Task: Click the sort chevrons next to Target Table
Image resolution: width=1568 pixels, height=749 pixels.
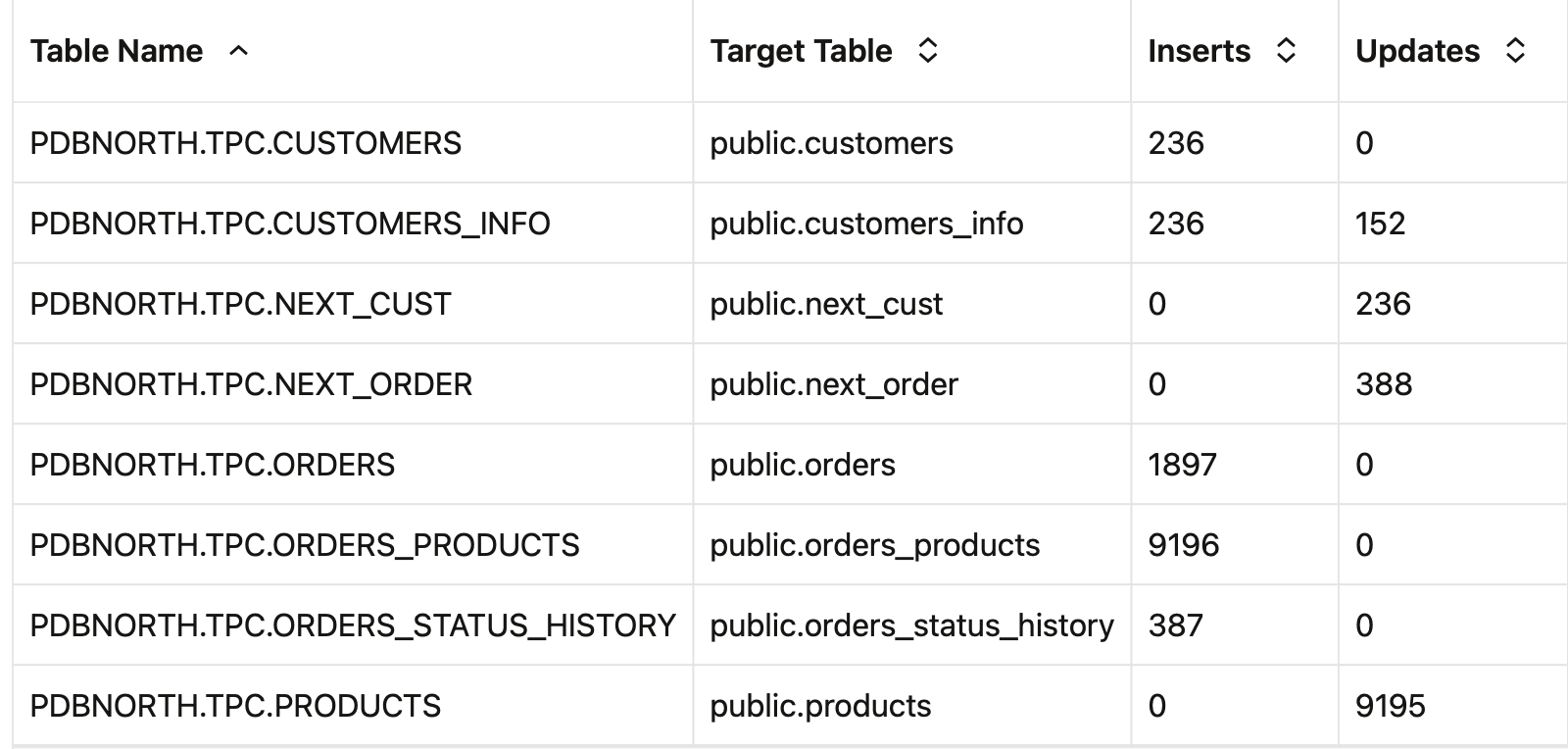Action: [x=925, y=50]
